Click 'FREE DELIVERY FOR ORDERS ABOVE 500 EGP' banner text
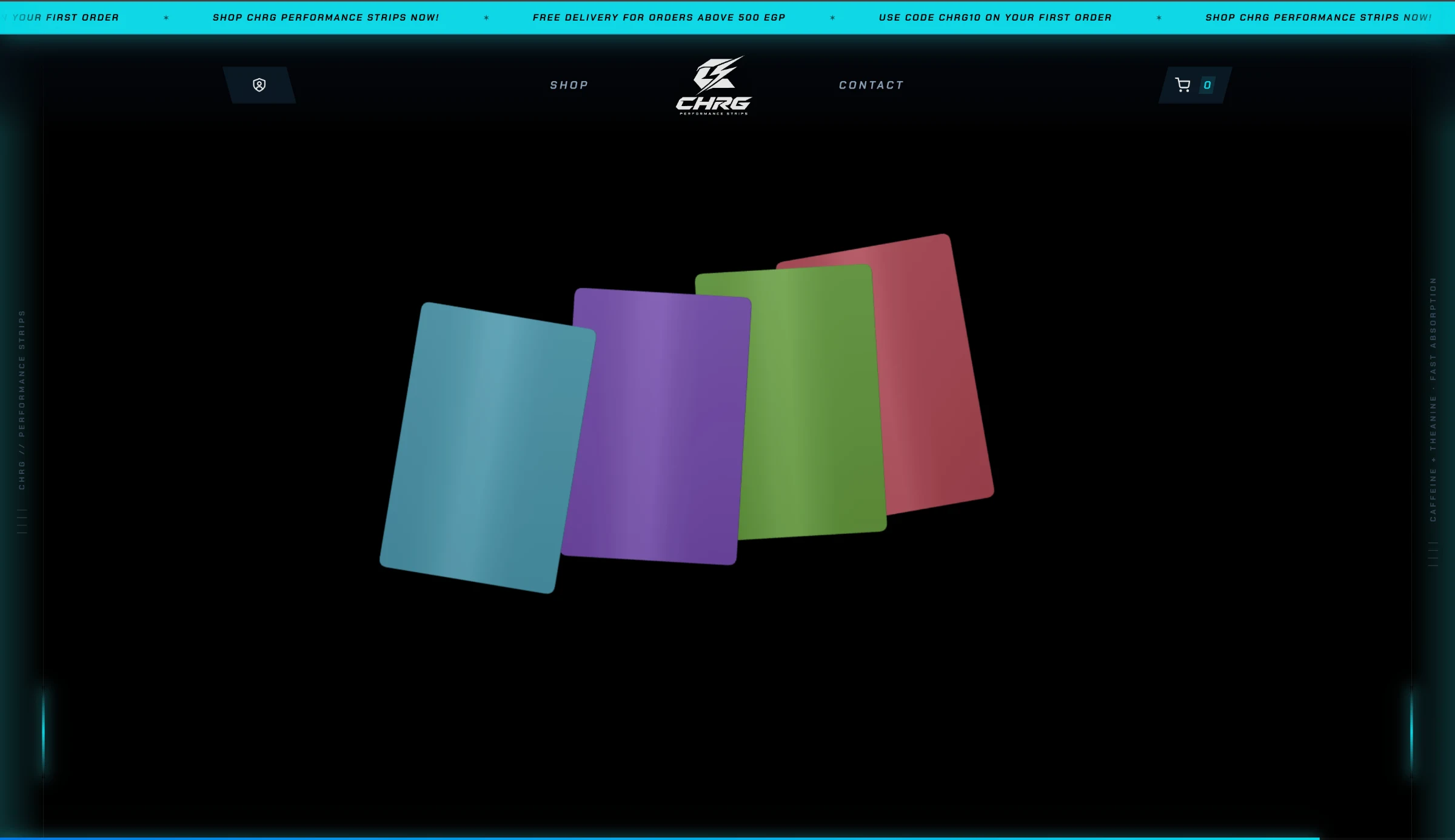The image size is (1455, 840). [659, 18]
